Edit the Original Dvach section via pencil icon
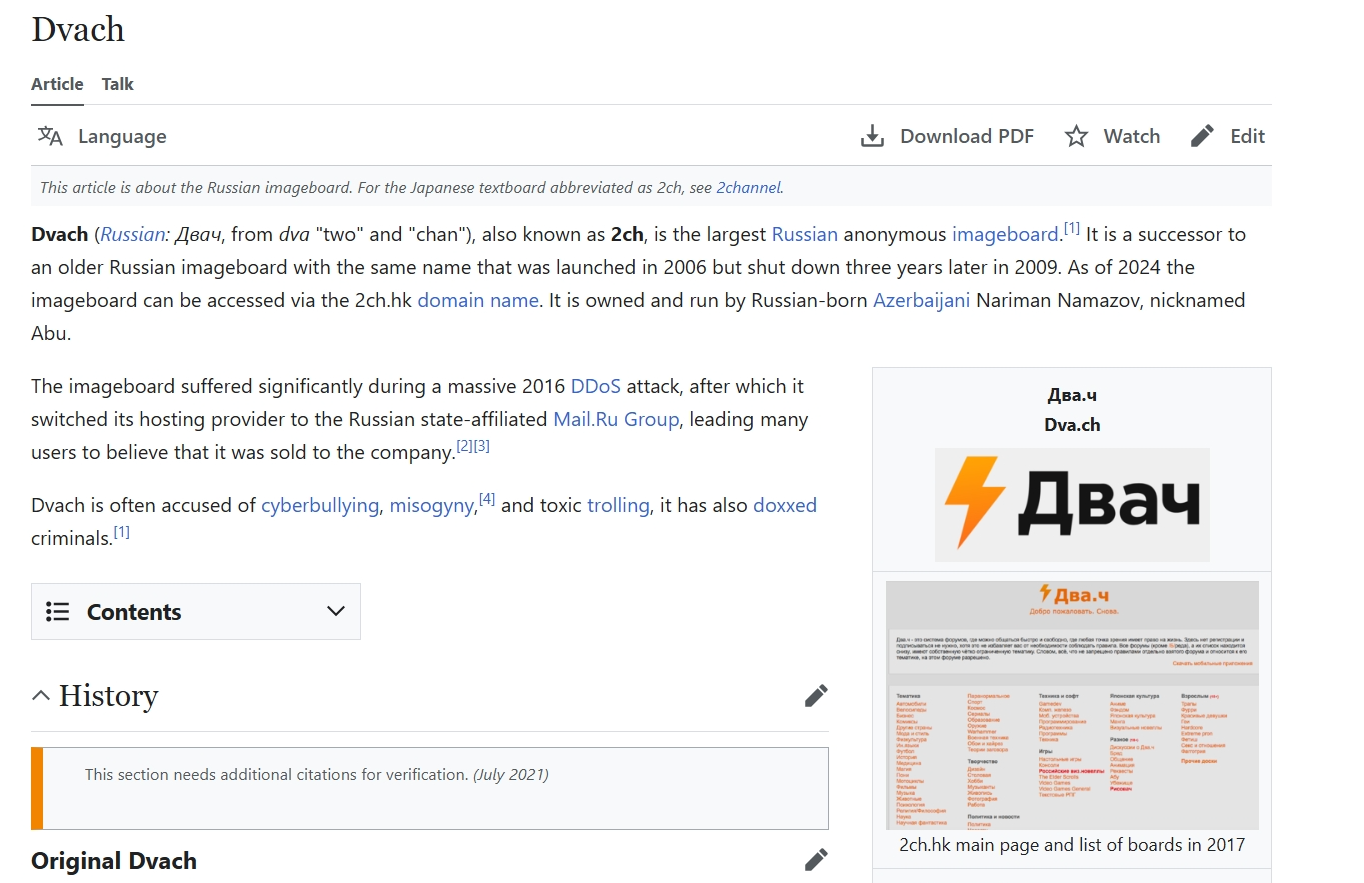 [816, 860]
